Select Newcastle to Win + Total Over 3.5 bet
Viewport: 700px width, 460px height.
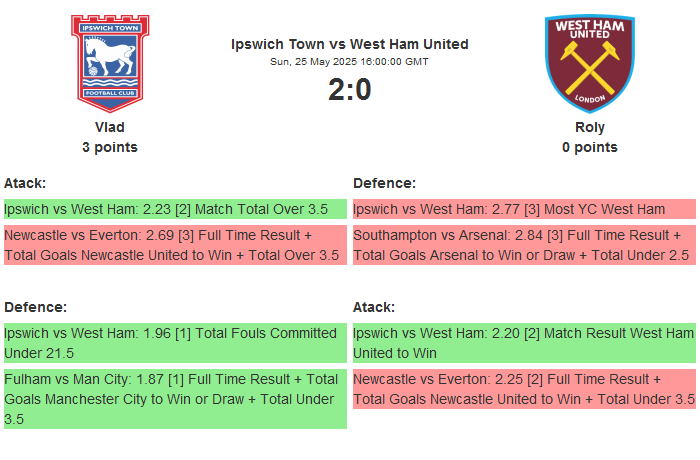[175, 245]
